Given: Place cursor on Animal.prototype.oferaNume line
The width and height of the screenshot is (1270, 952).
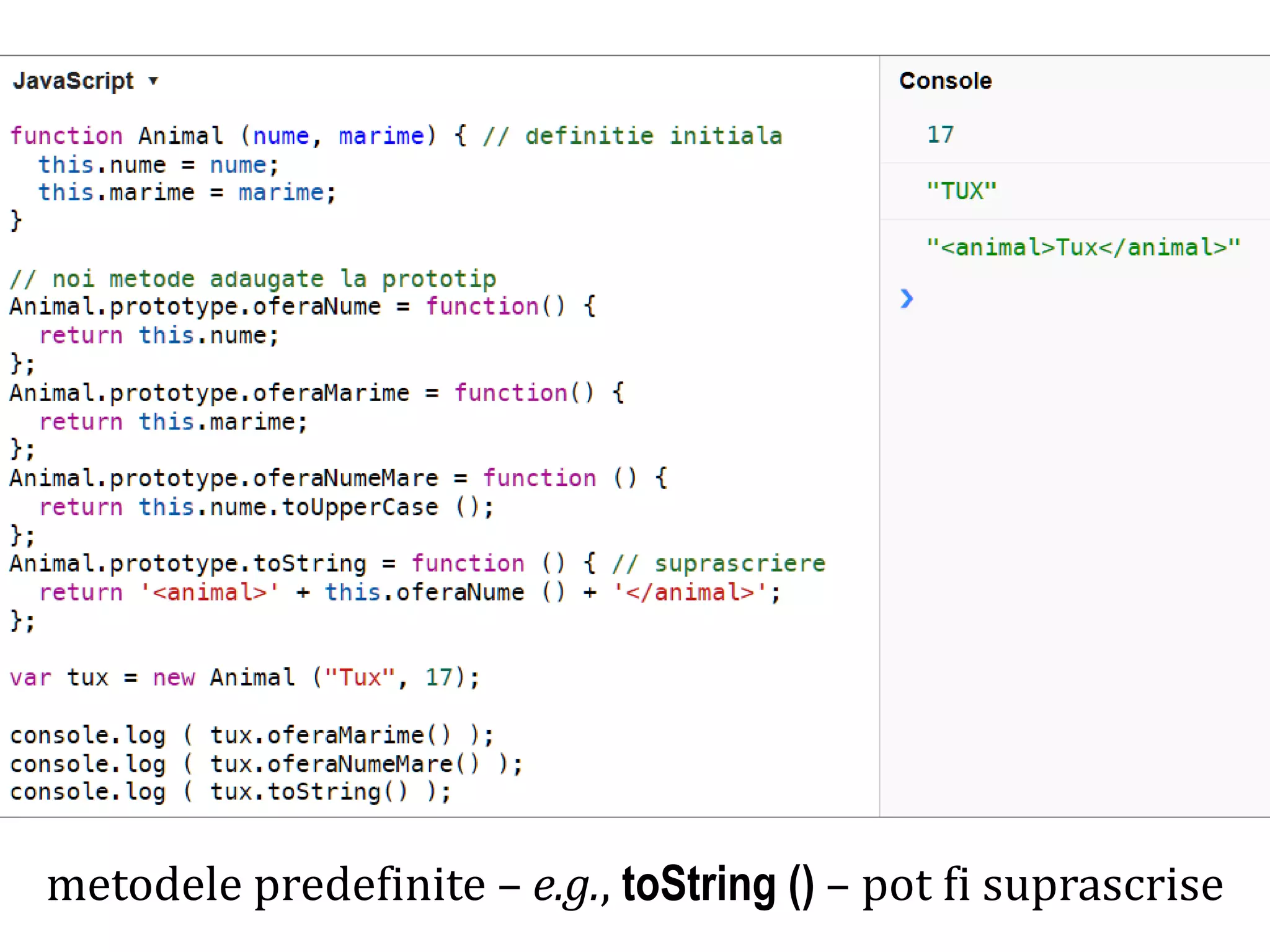Looking at the screenshot, I should click(303, 307).
